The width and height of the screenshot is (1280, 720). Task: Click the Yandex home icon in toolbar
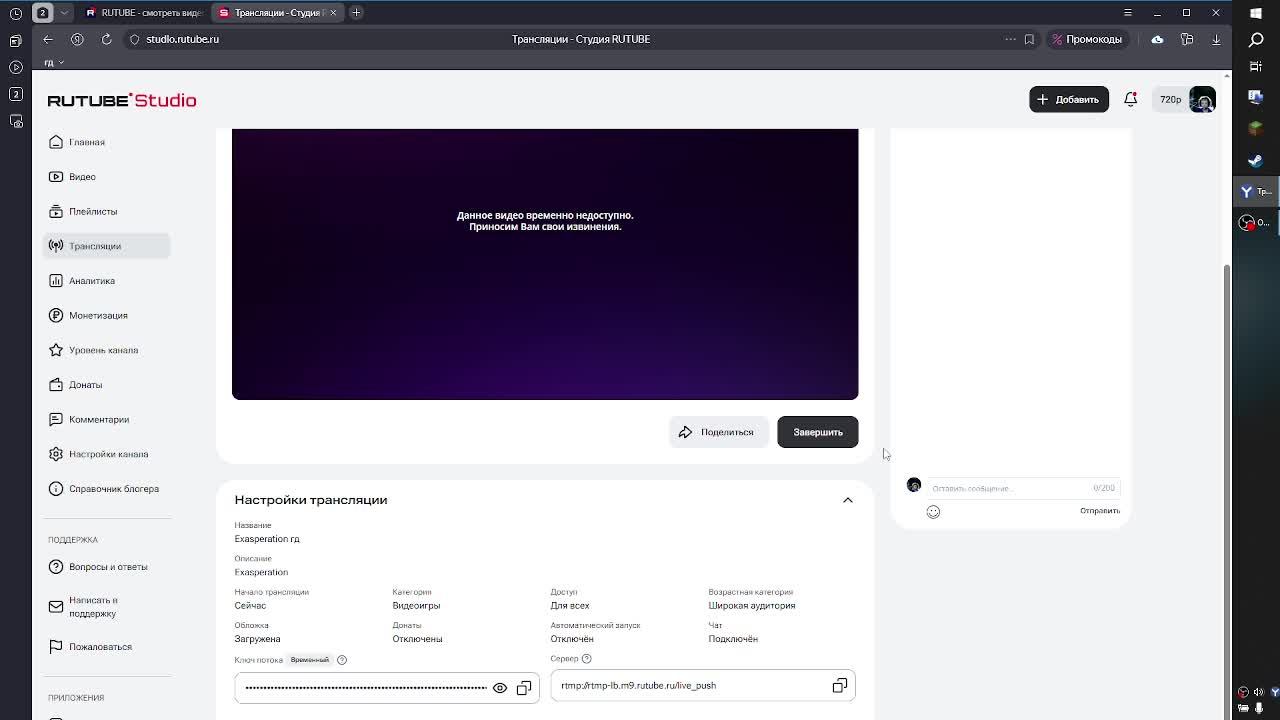(x=77, y=39)
